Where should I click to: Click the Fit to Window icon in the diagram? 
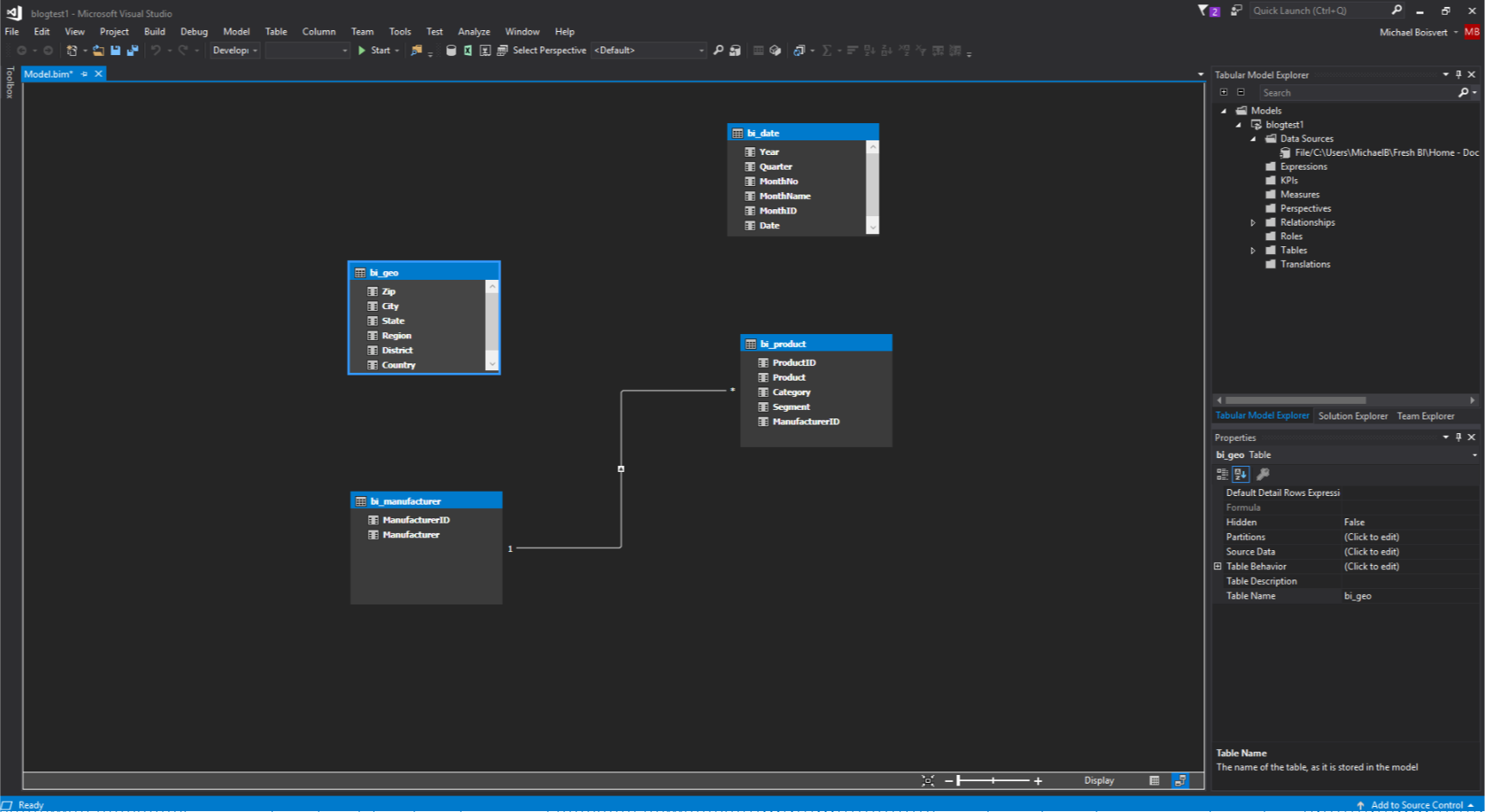[x=928, y=780]
